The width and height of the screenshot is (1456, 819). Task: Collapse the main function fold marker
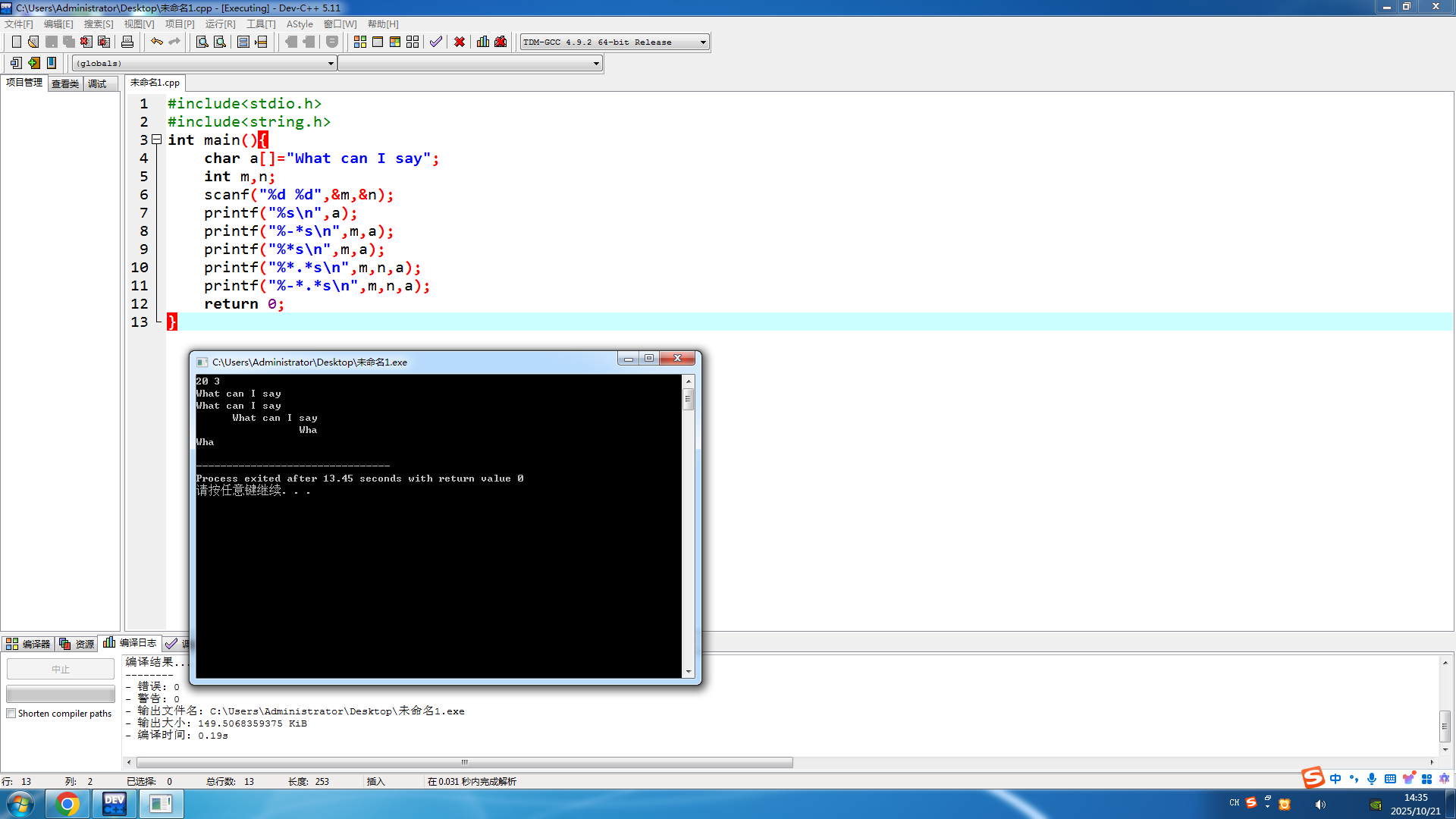156,140
